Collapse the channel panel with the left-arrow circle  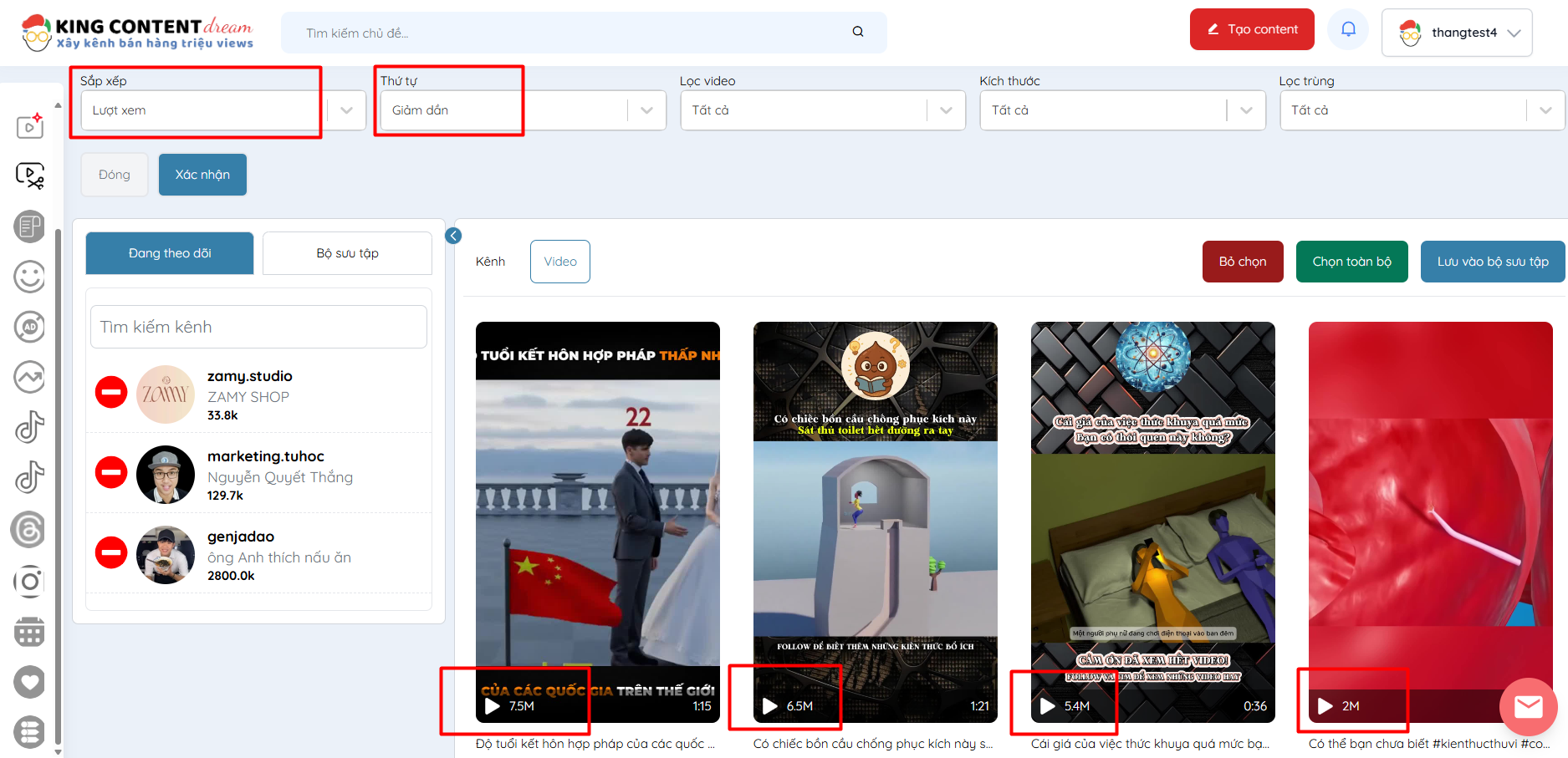453,236
